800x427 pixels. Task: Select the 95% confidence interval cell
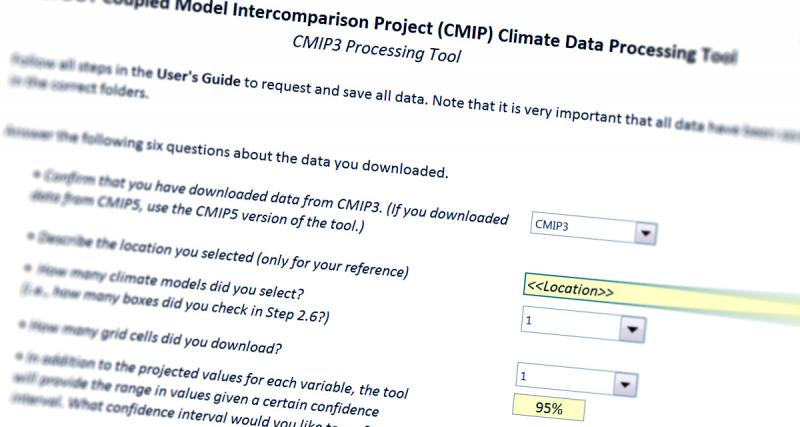tap(548, 407)
